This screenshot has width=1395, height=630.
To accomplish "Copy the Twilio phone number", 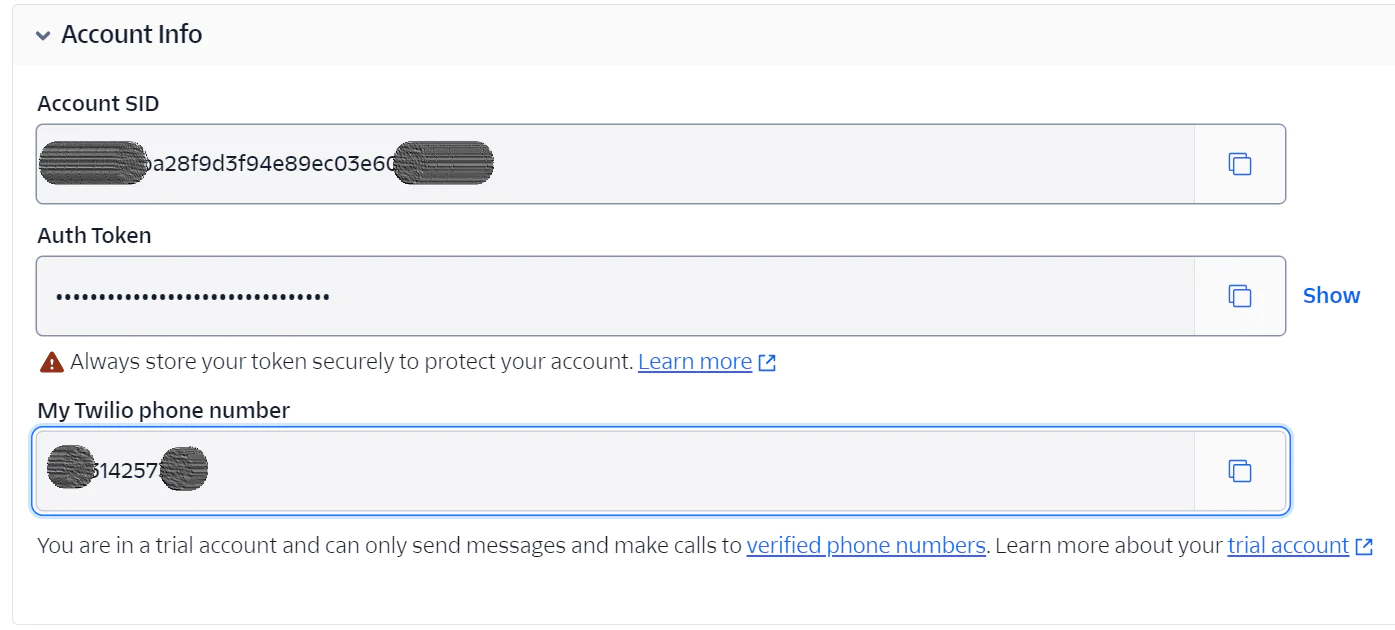I will coord(1239,470).
